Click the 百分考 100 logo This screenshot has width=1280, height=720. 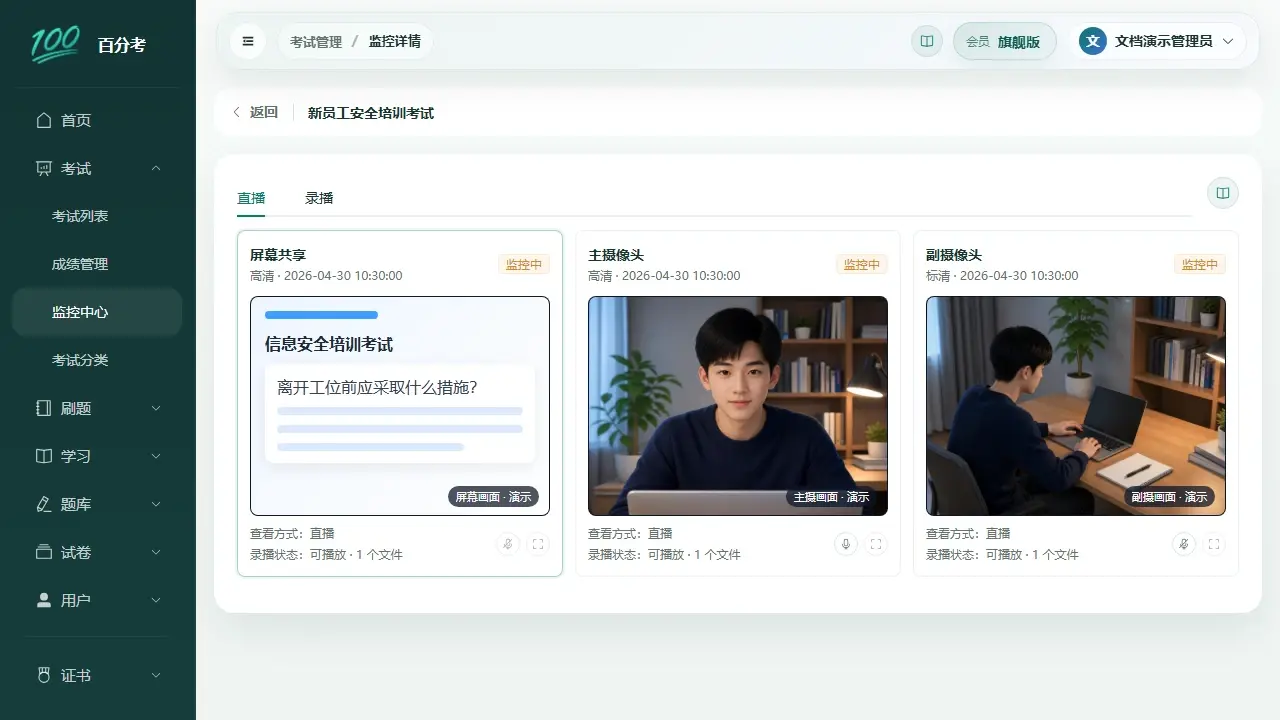(x=56, y=44)
